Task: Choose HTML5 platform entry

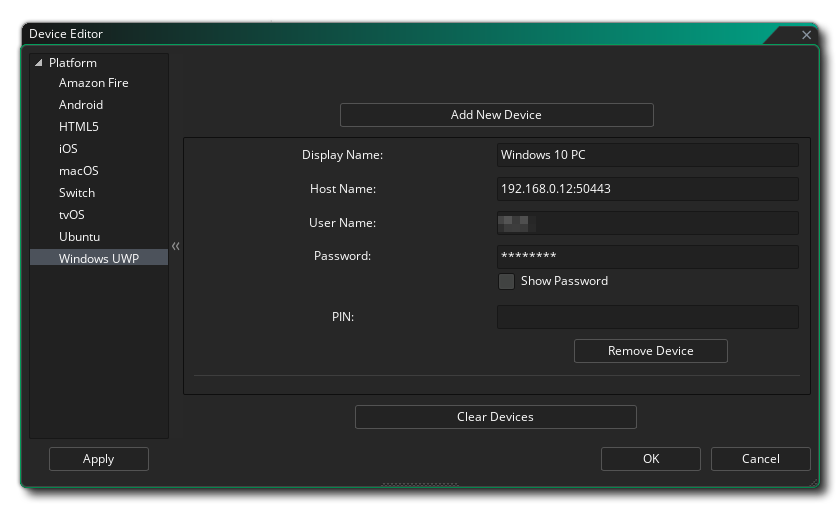Action: [79, 127]
